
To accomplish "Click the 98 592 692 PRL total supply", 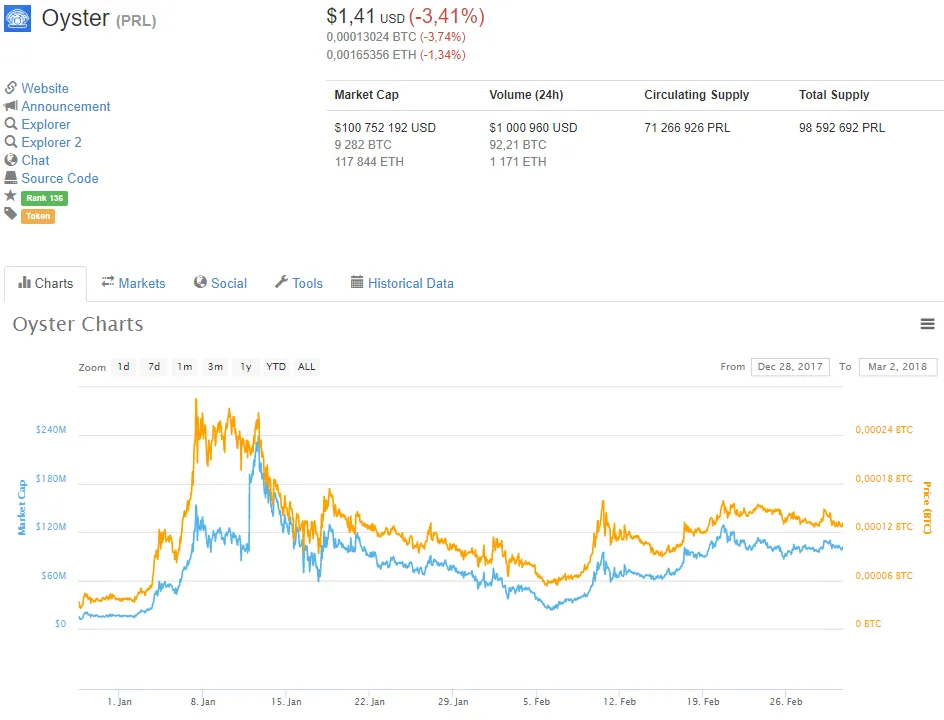I will click(x=842, y=128).
